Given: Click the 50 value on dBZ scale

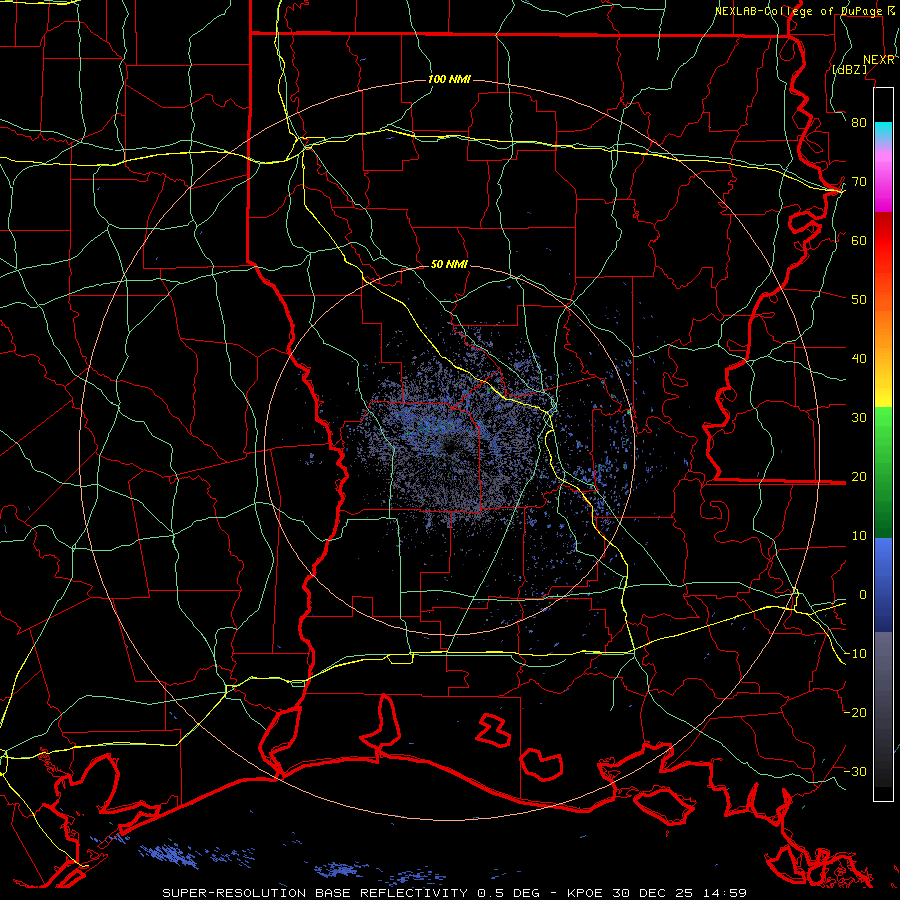Looking at the screenshot, I should [859, 300].
